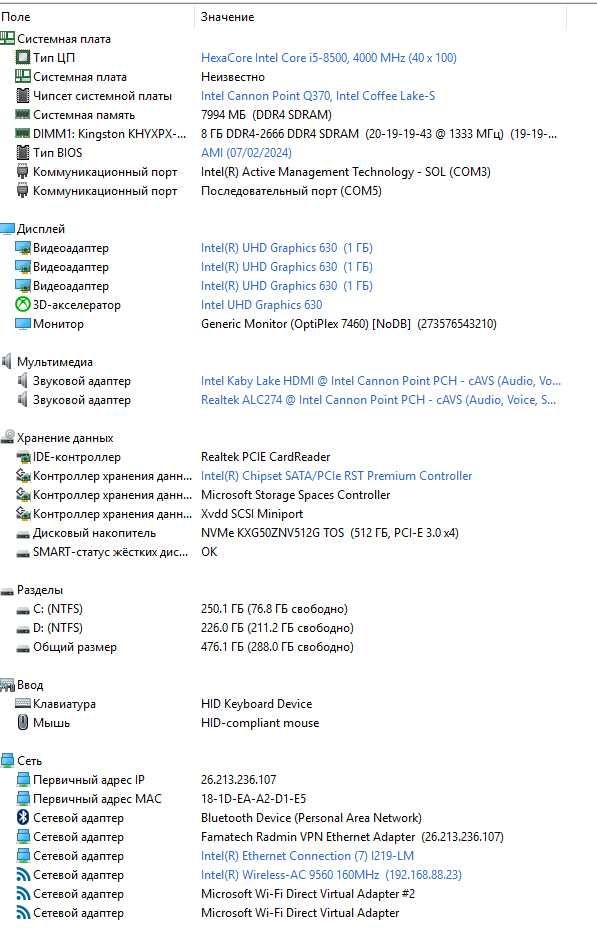Viewport: 597px width, 938px height.
Task: Open the Intel Chipset SATA/PCIe RST Premium Controller link
Action: click(x=336, y=476)
